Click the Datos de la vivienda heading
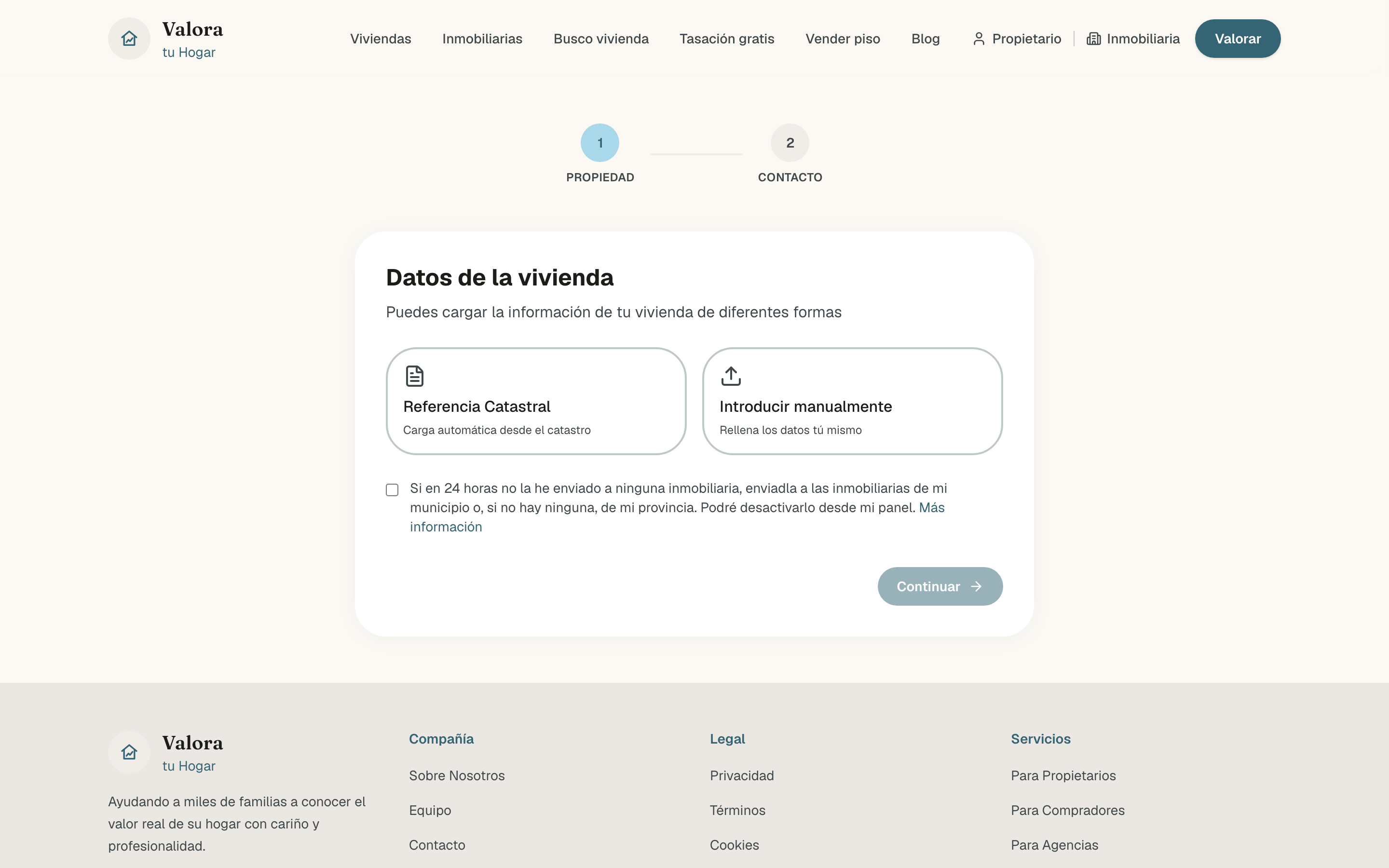The height and width of the screenshot is (868, 1389). [499, 277]
